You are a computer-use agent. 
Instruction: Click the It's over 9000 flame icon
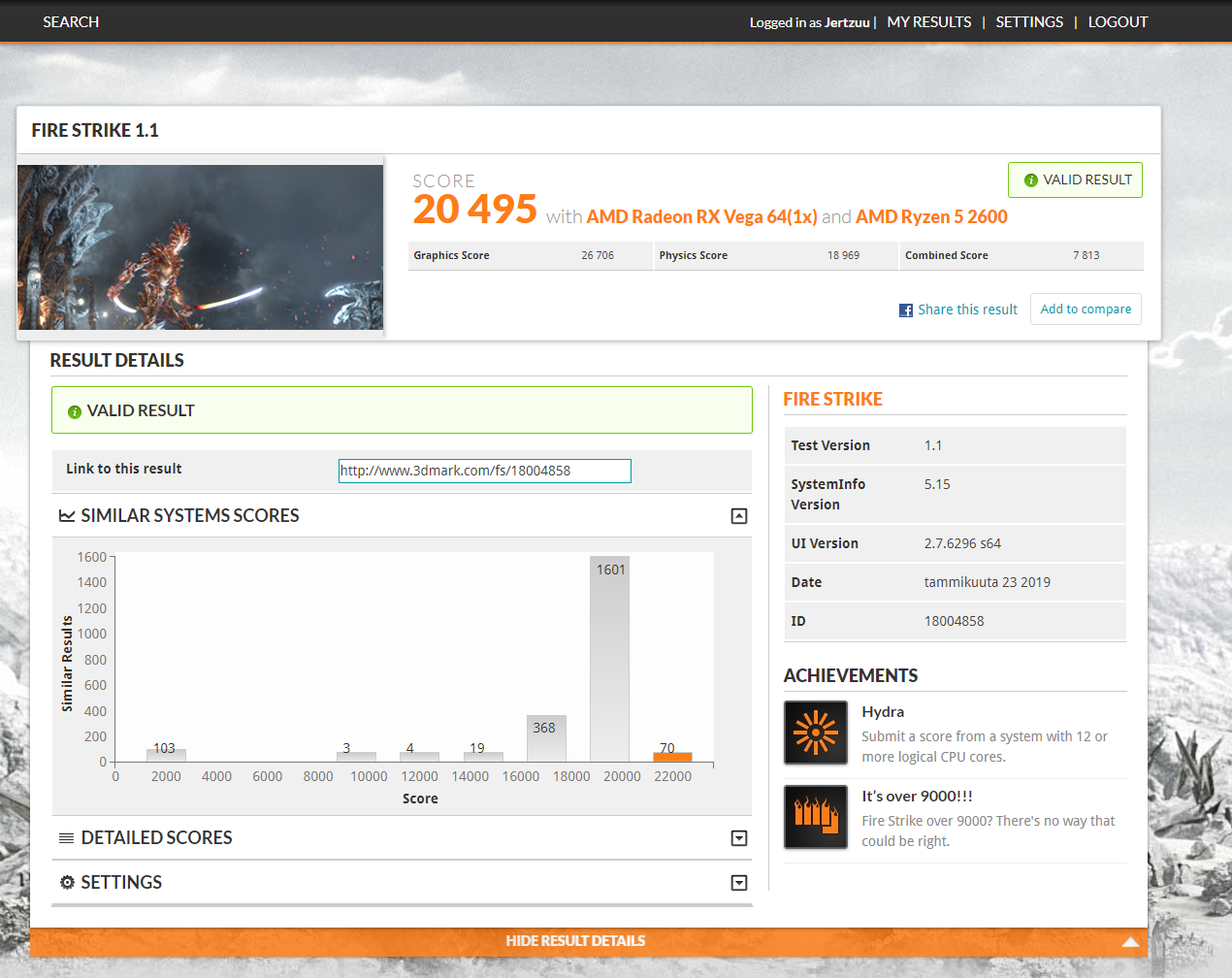click(815, 816)
